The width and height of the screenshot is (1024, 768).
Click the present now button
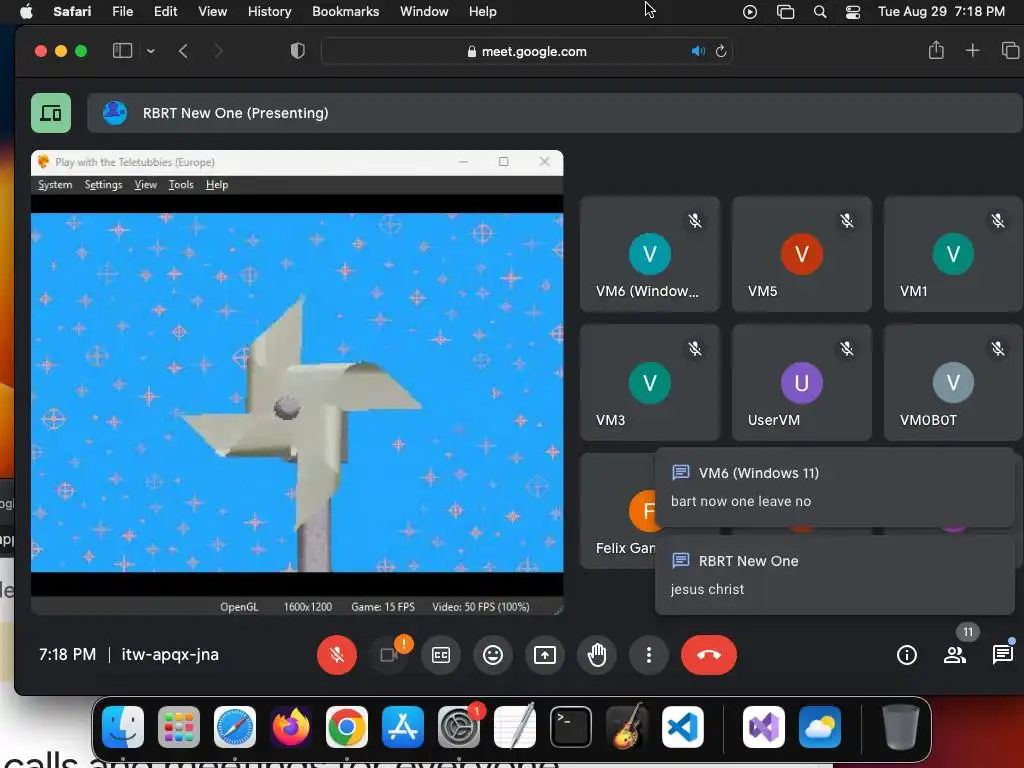coord(545,654)
